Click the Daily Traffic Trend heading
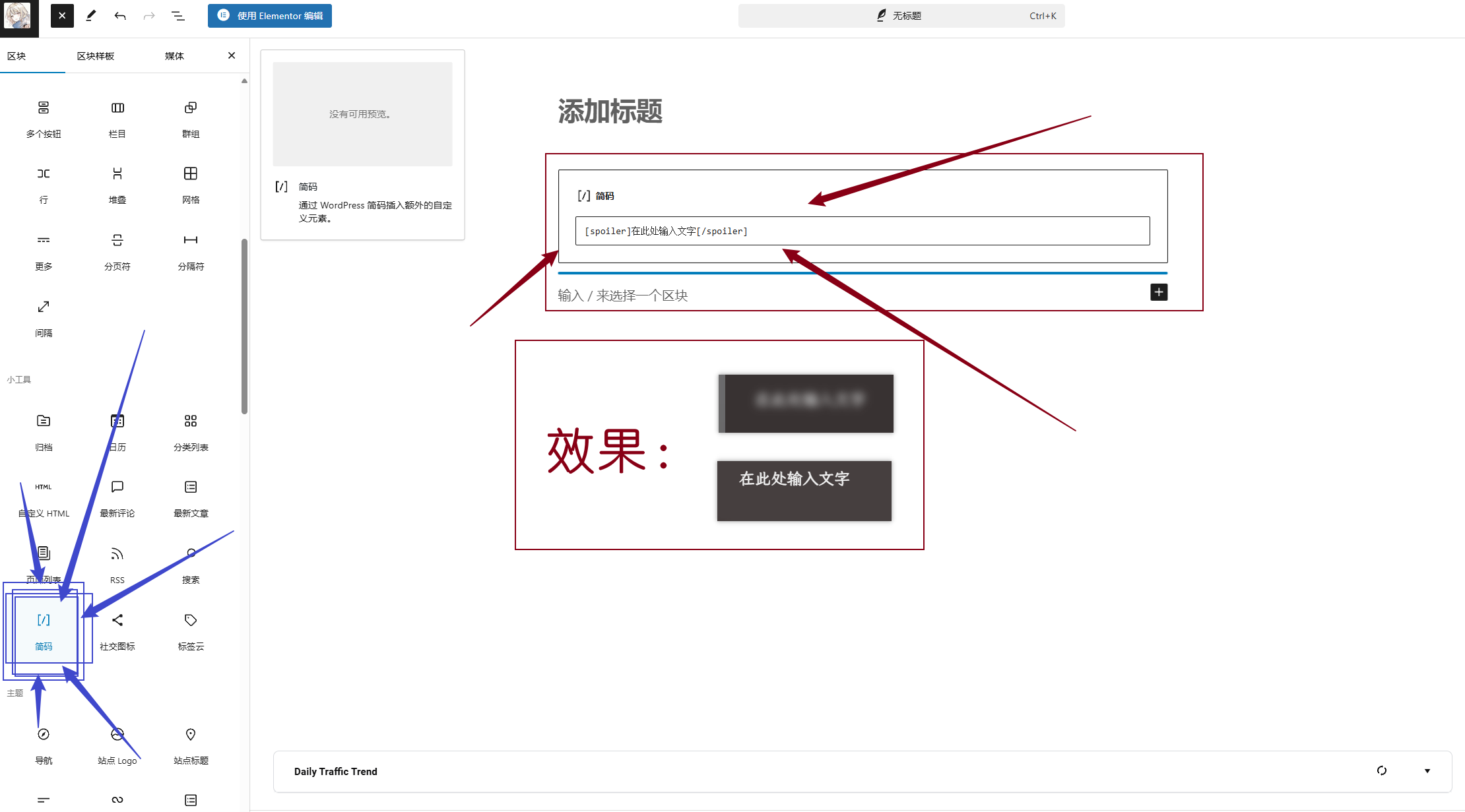 coord(336,772)
